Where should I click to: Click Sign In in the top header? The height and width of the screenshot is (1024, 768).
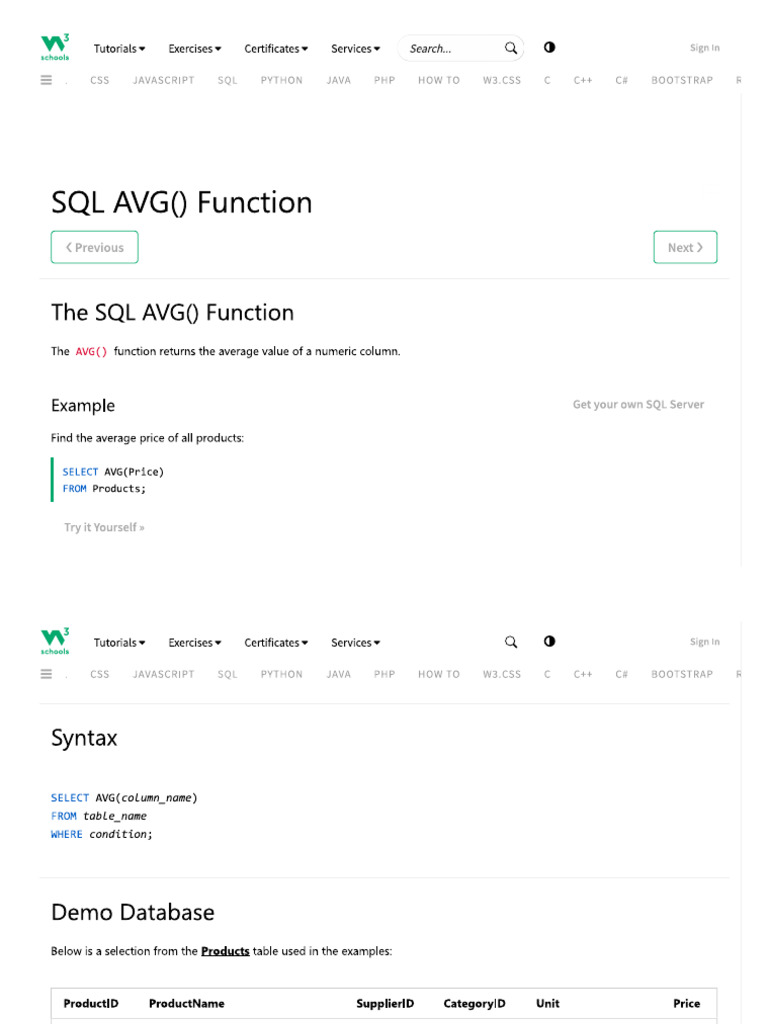point(704,48)
